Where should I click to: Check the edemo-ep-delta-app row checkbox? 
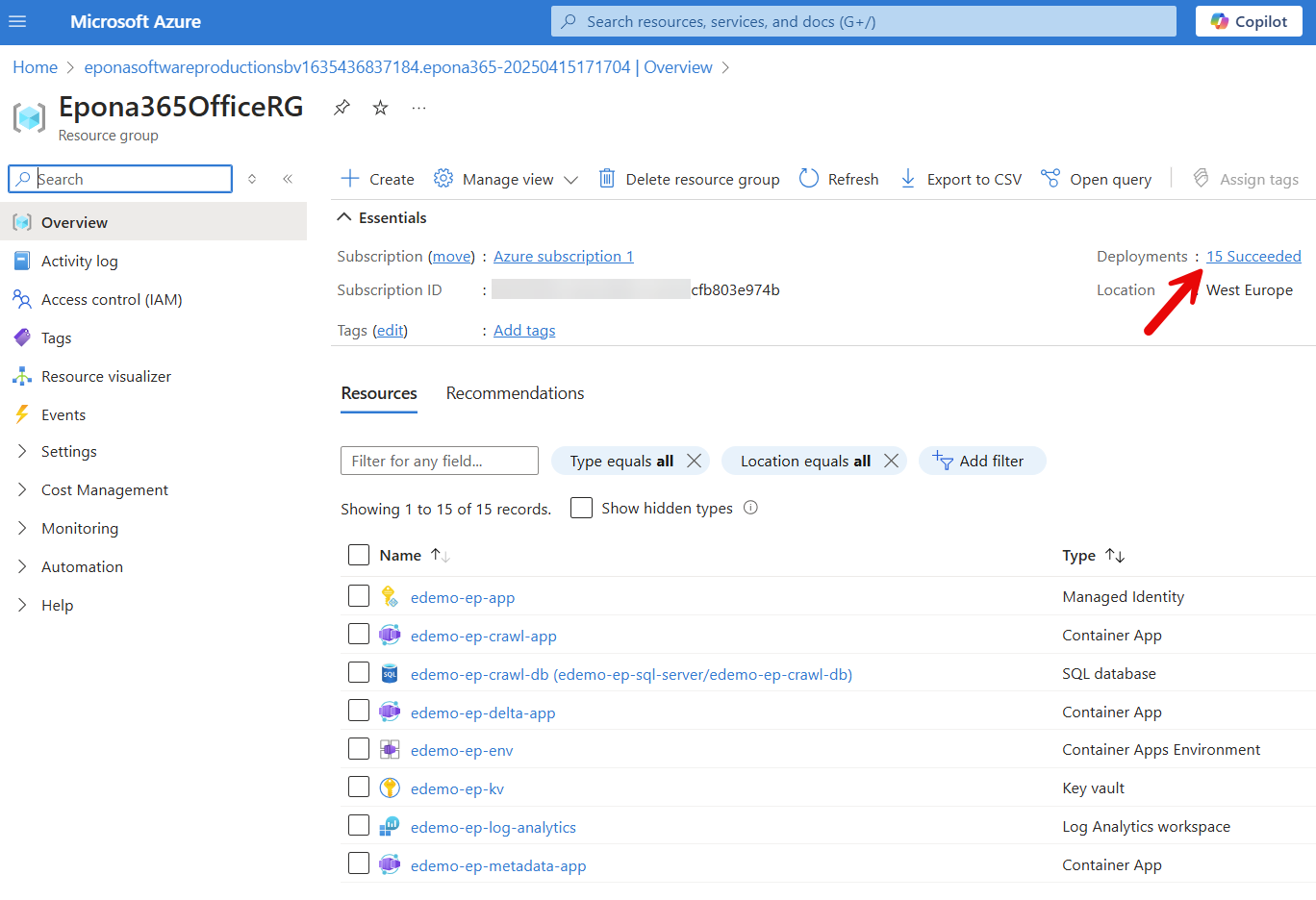click(359, 712)
